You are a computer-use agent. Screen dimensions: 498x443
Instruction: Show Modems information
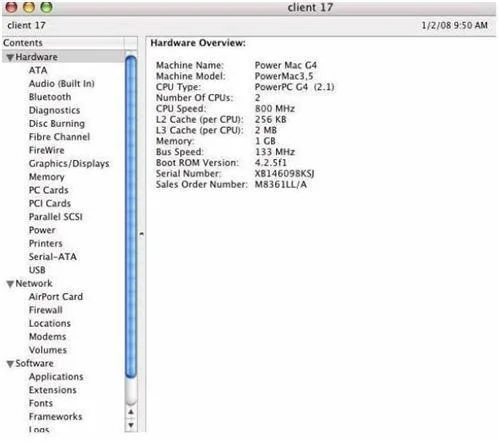(48, 337)
